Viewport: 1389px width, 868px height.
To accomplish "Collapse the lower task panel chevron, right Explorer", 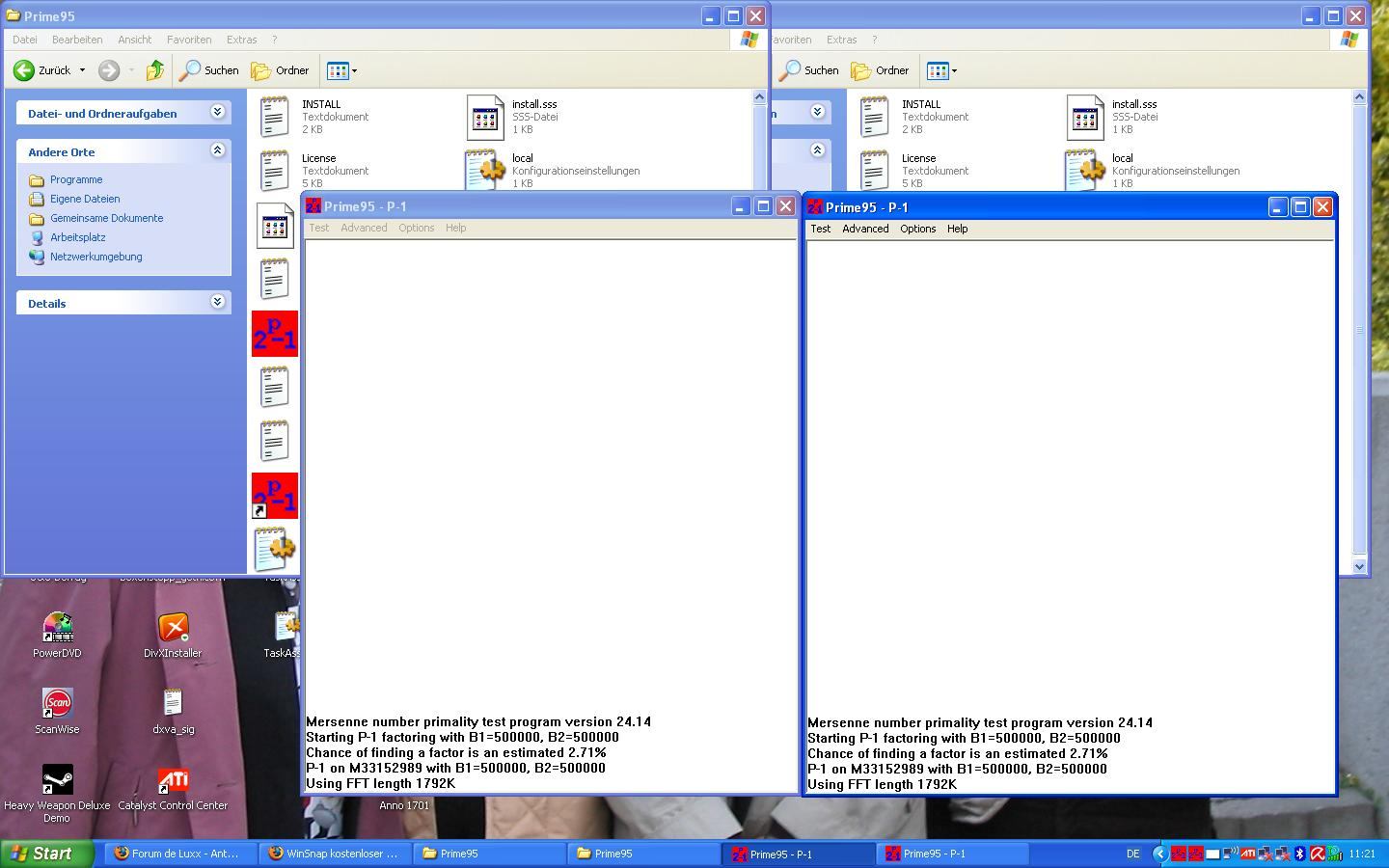I will pyautogui.click(x=817, y=150).
